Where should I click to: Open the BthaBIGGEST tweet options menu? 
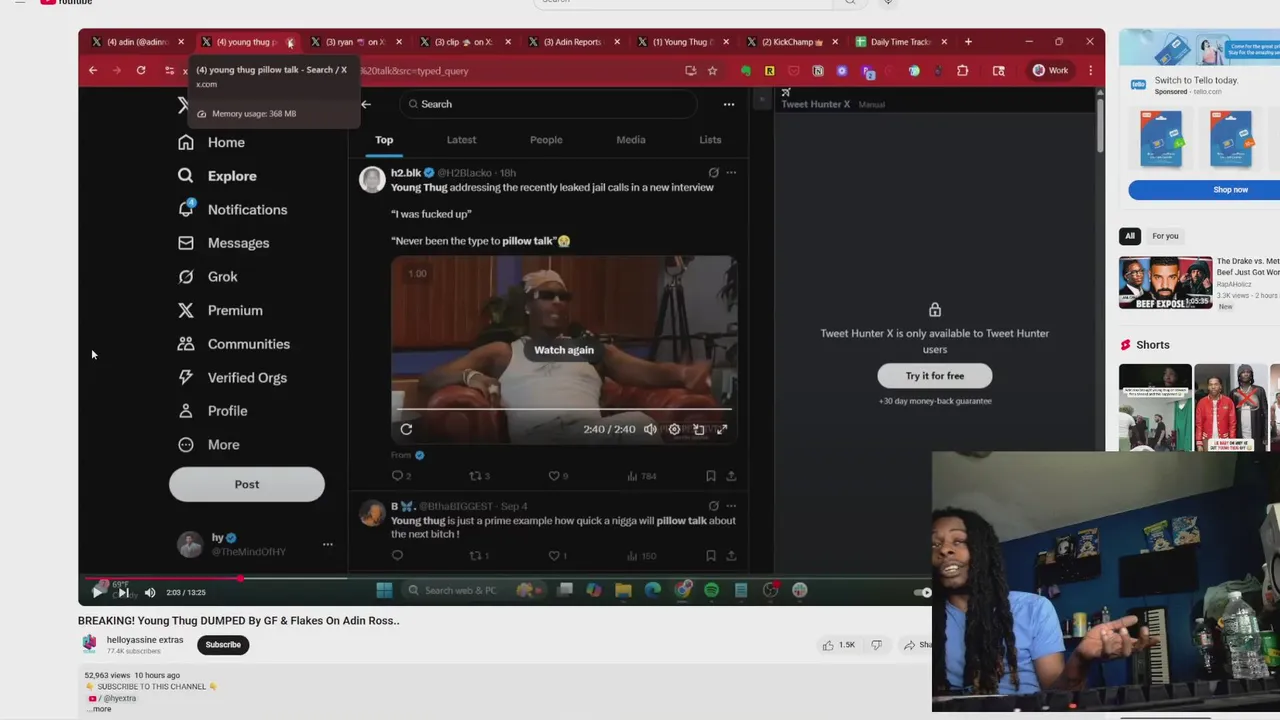pos(731,506)
